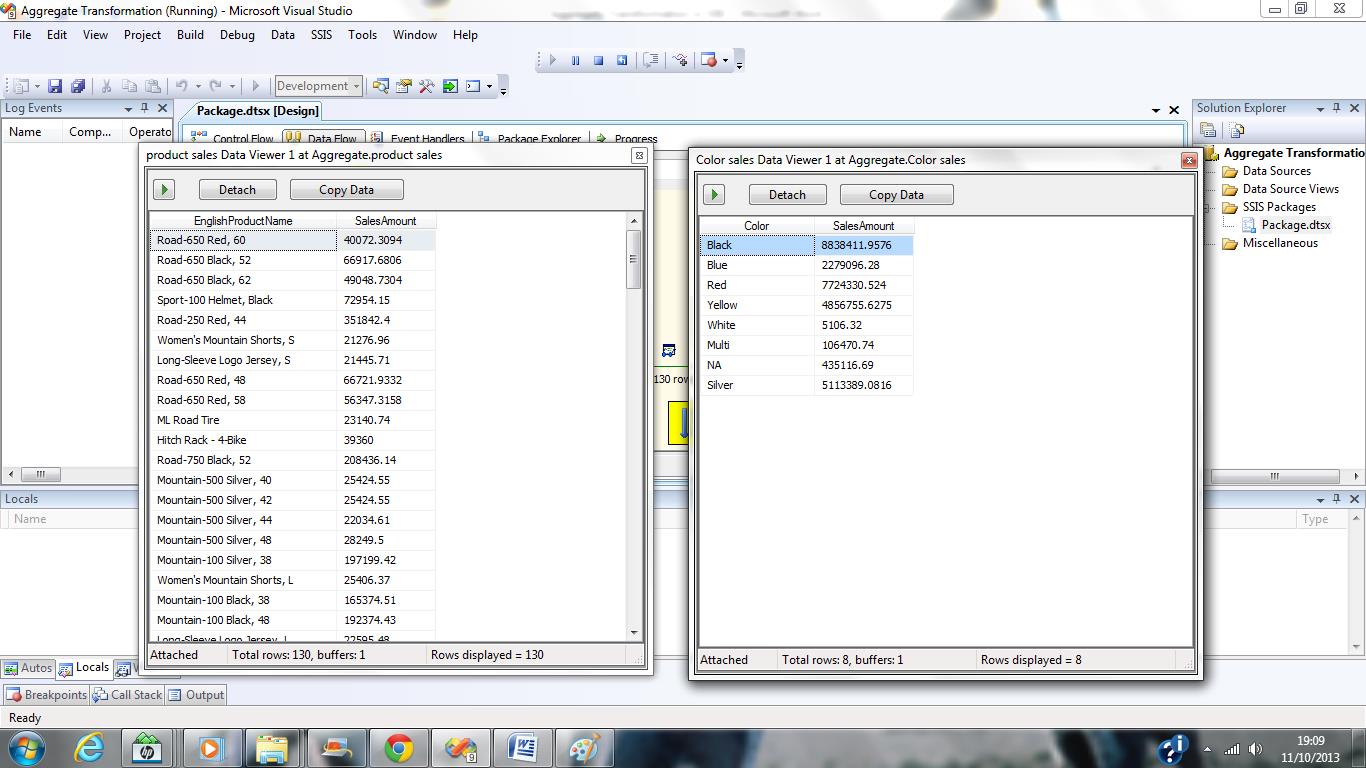Switch to the Output tab
The width and height of the screenshot is (1366, 768).
click(196, 695)
